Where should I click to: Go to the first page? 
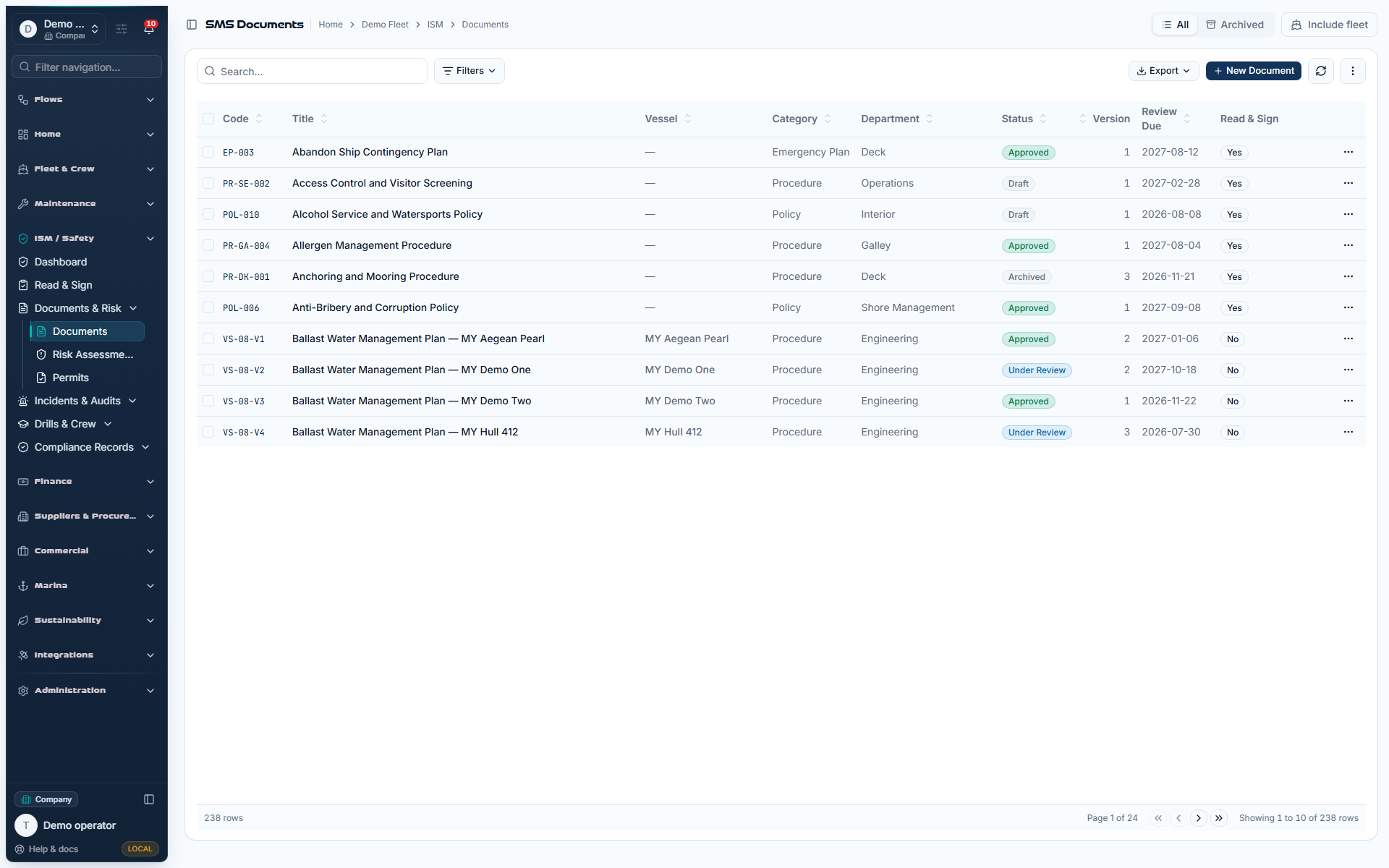(1158, 818)
